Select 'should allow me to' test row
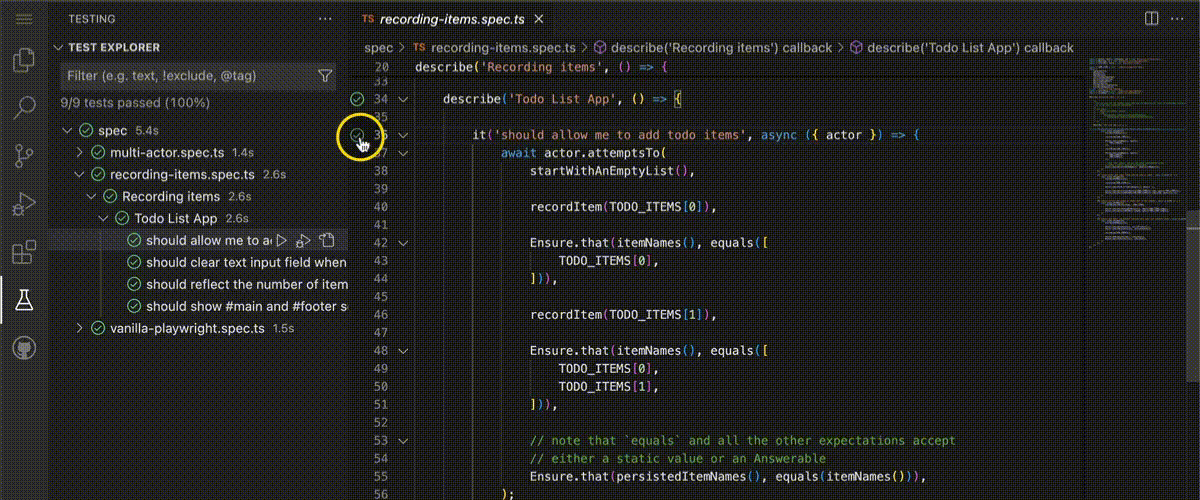The height and width of the screenshot is (500, 1200). click(199, 240)
